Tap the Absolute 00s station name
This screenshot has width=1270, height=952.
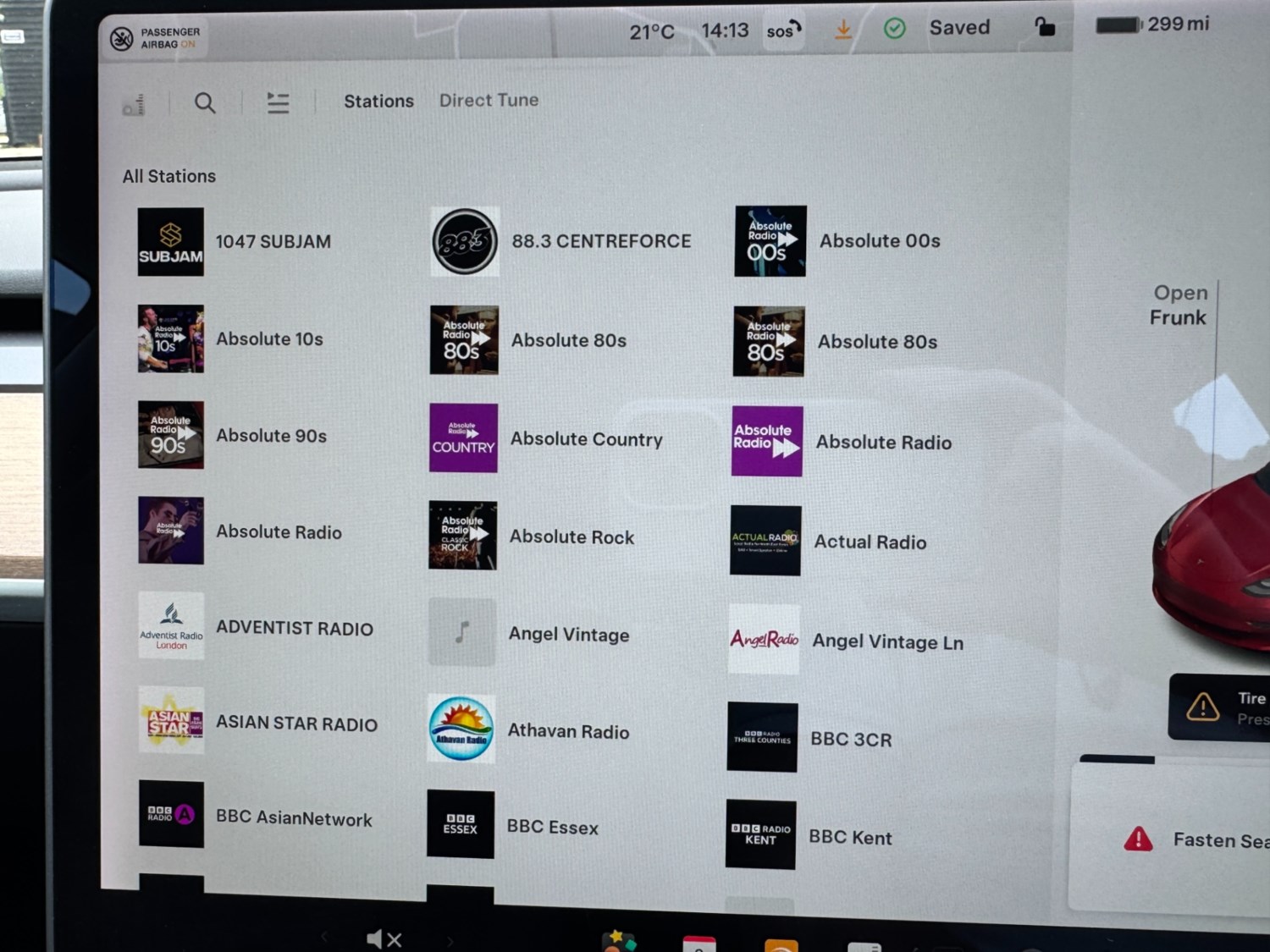[x=880, y=241]
